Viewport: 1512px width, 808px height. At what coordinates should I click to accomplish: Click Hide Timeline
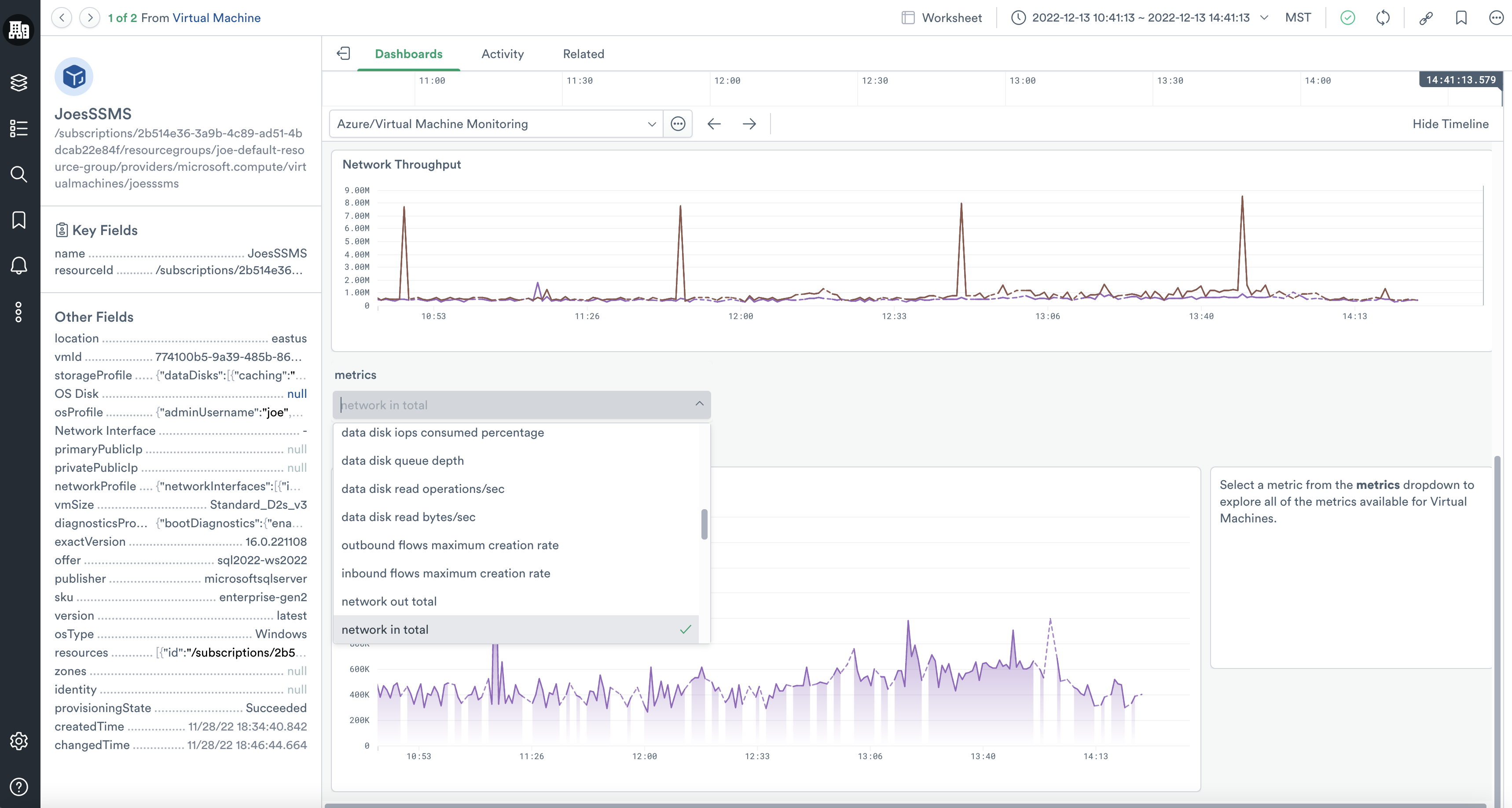1450,124
